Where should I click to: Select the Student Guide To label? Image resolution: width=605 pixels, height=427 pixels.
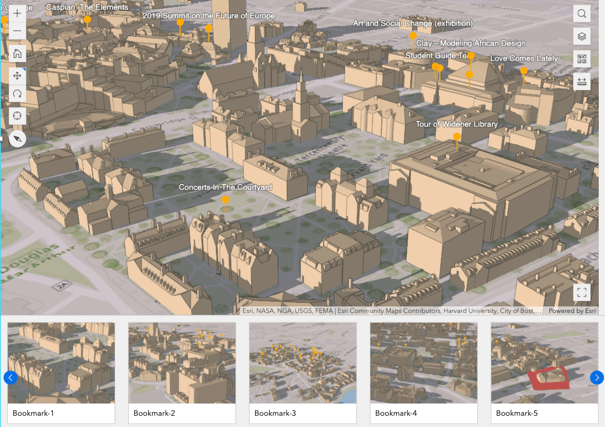[x=436, y=56]
